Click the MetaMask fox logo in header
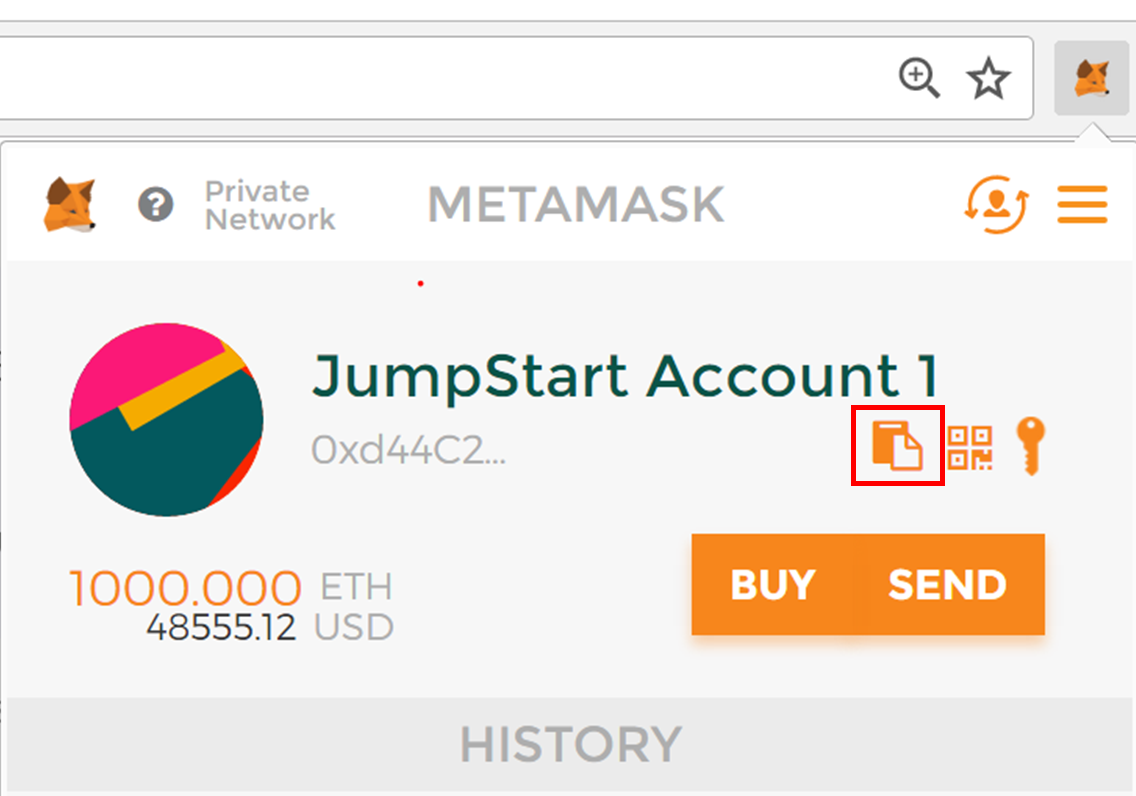Viewport: 1136px width, 796px height. [70, 205]
